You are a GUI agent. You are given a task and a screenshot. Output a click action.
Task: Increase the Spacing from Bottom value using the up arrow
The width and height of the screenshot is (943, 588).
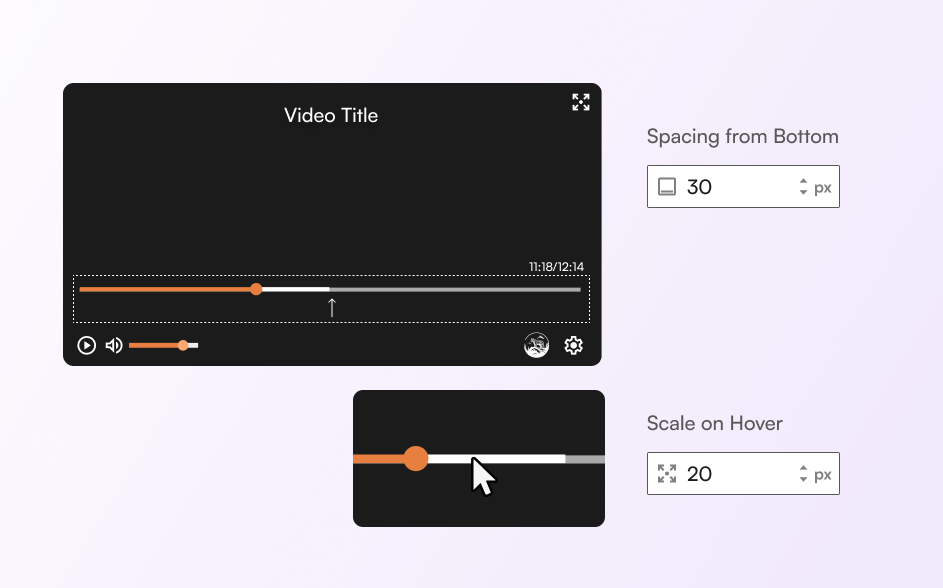[803, 180]
